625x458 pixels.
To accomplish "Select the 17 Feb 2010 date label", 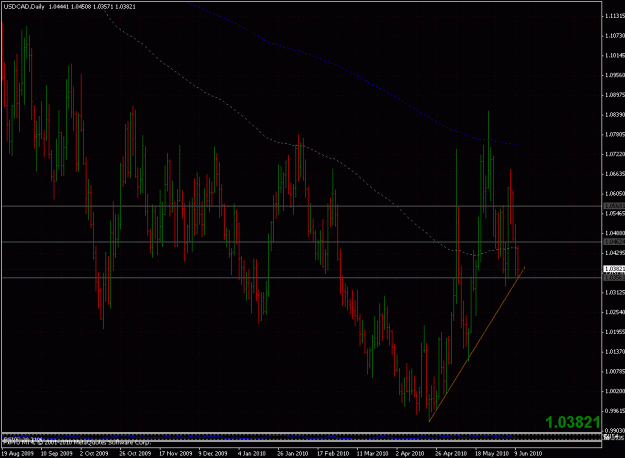I will pyautogui.click(x=333, y=453).
